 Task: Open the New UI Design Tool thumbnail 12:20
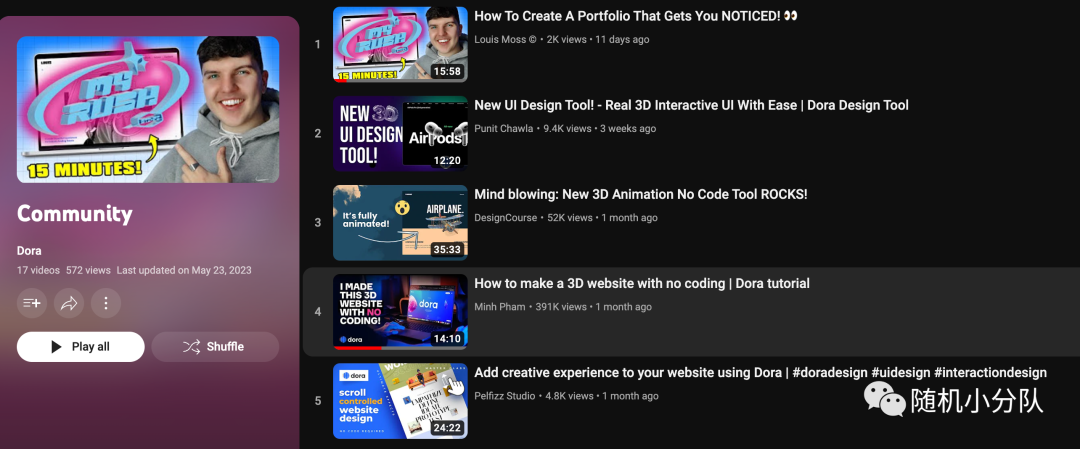pos(400,134)
